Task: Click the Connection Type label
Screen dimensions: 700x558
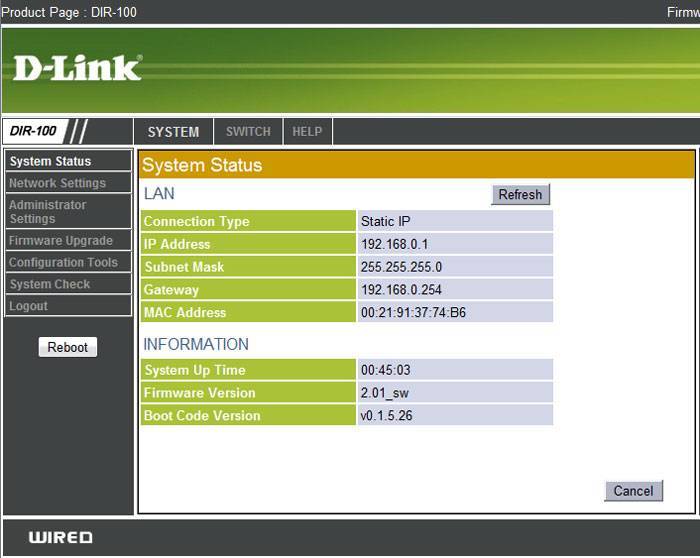Action: tap(248, 221)
